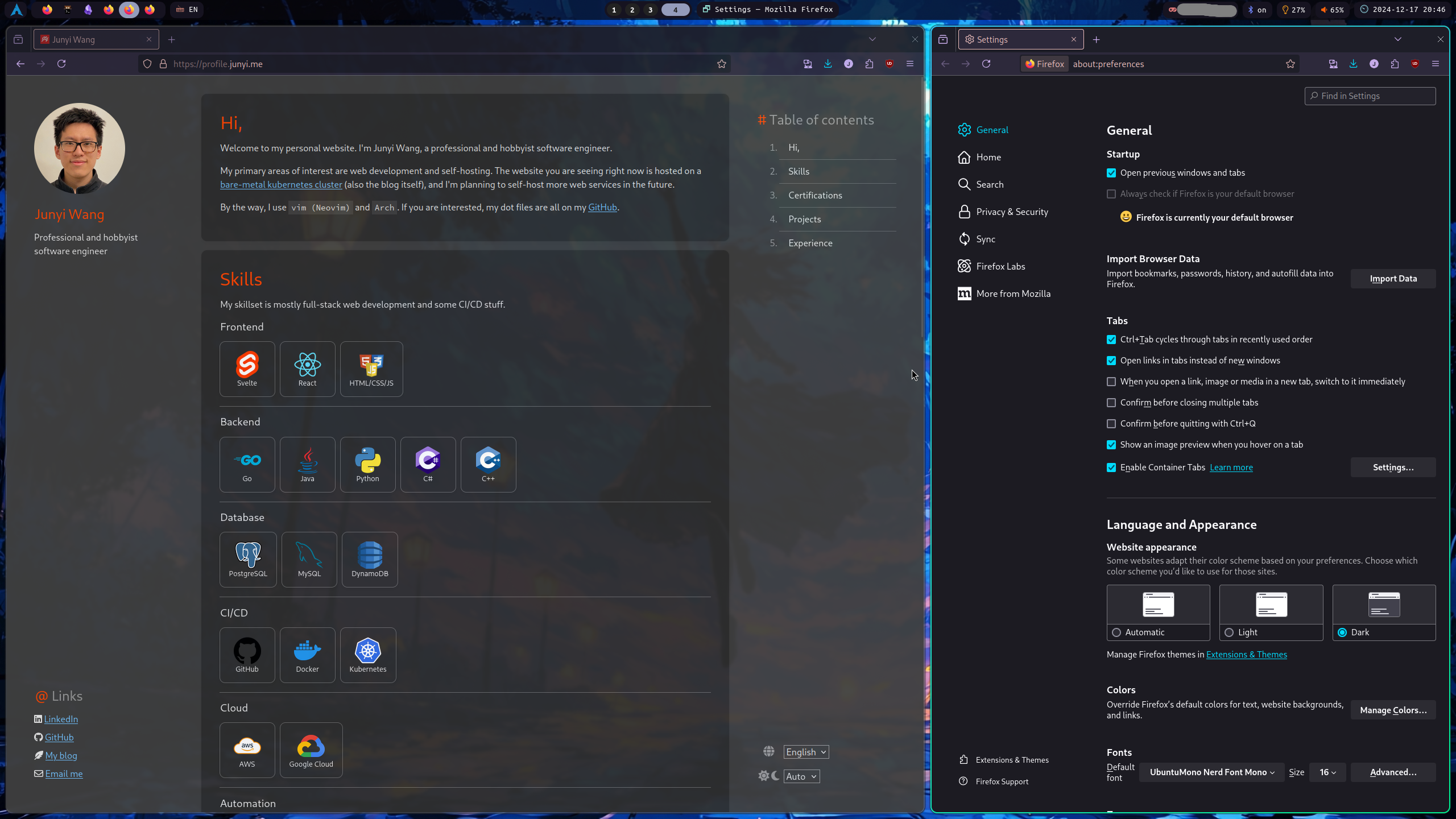Click the Arch Linux launcher icon
Screen dimensions: 1456x819
point(17,9)
